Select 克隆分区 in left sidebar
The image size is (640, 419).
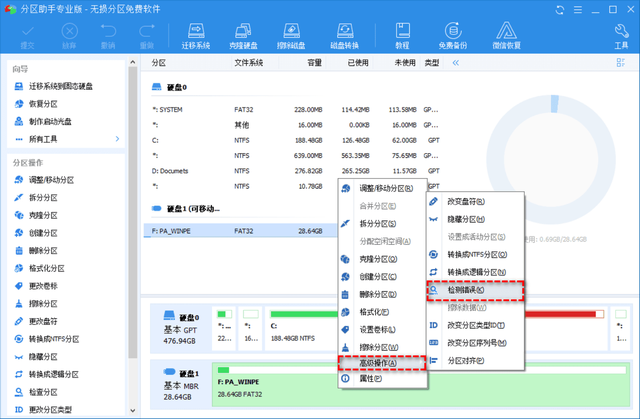[x=43, y=215]
